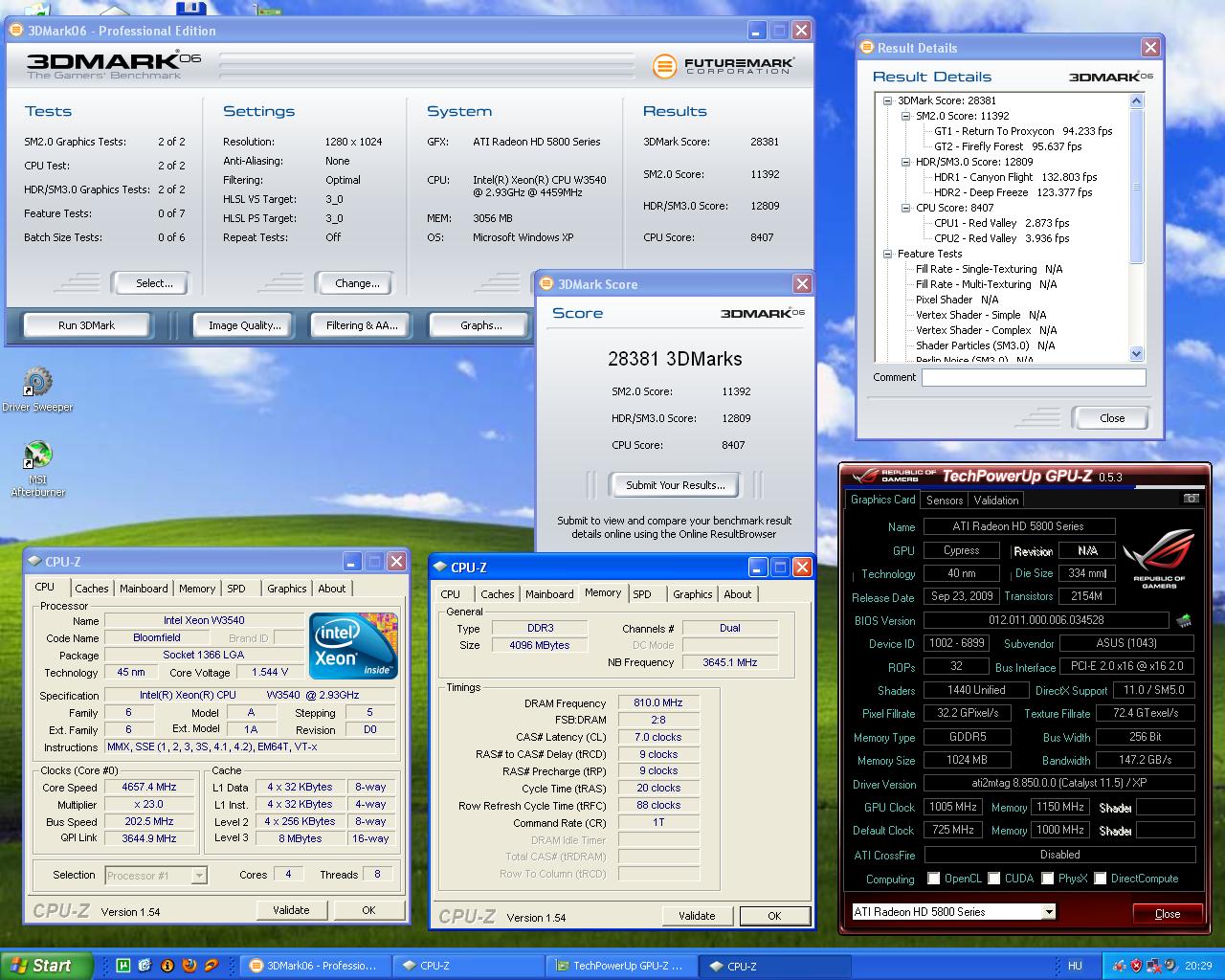Click the network connection tray icon
The width and height of the screenshot is (1225, 980).
point(1154,966)
